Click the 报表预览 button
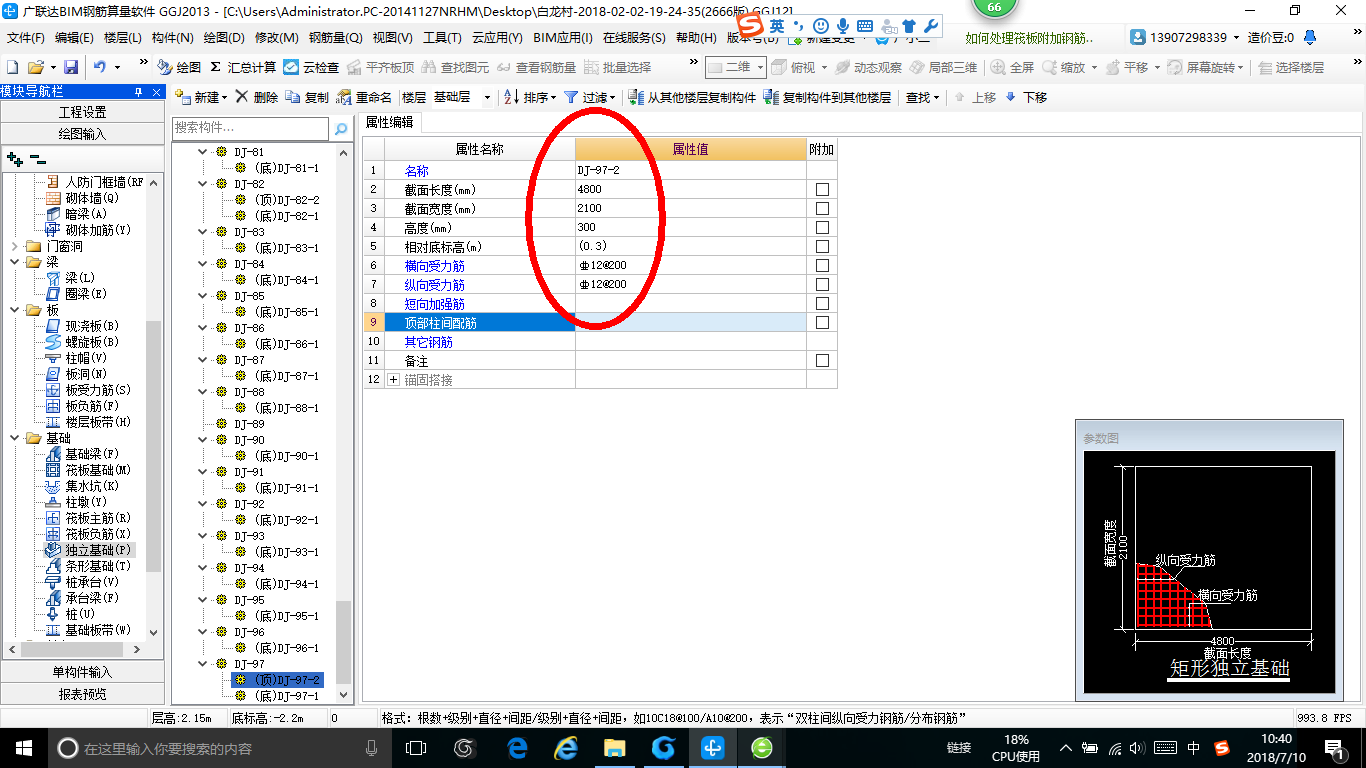Screen dimensions: 1366x768 pyautogui.click(x=82, y=694)
